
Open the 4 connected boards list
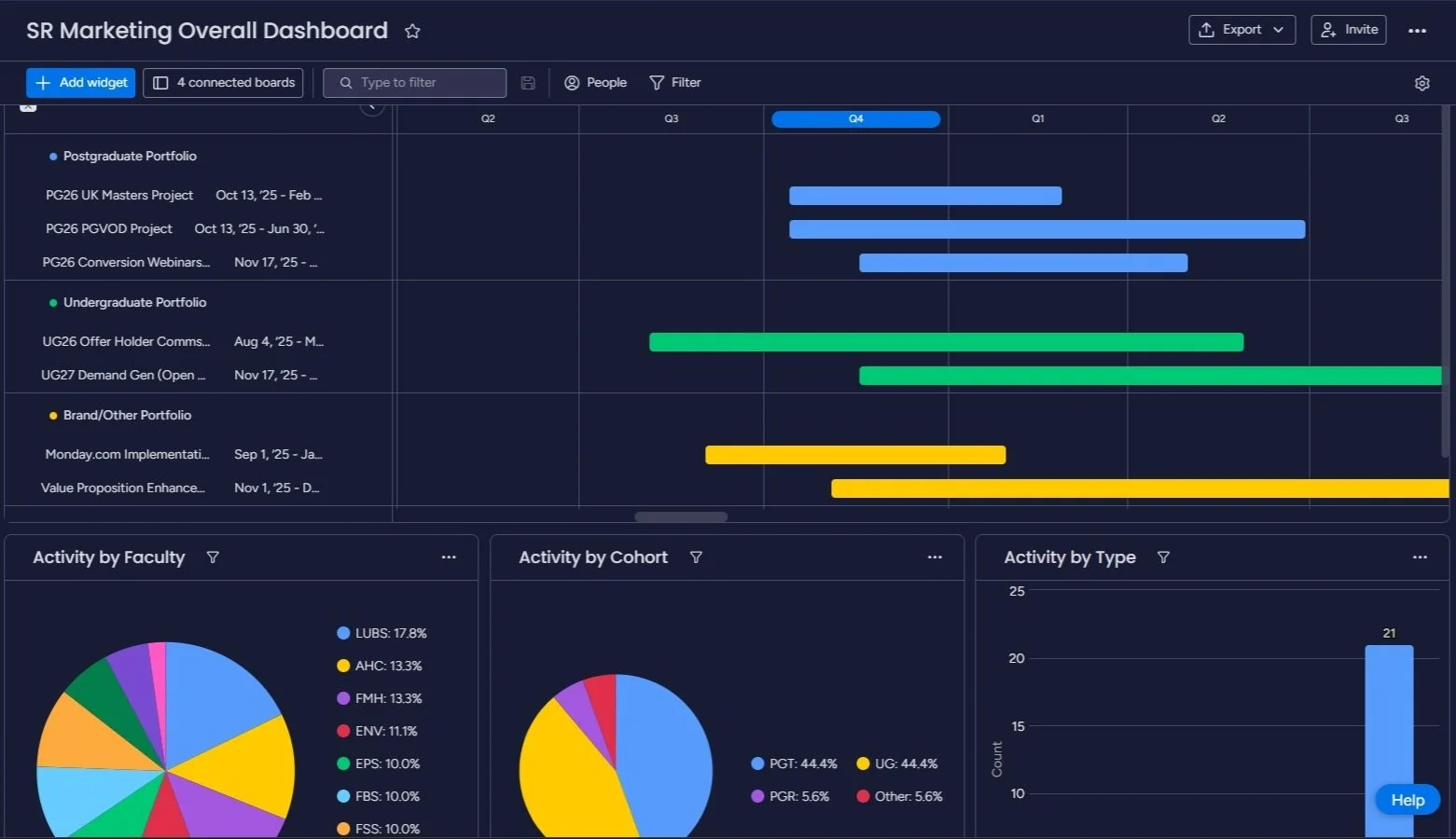click(223, 82)
